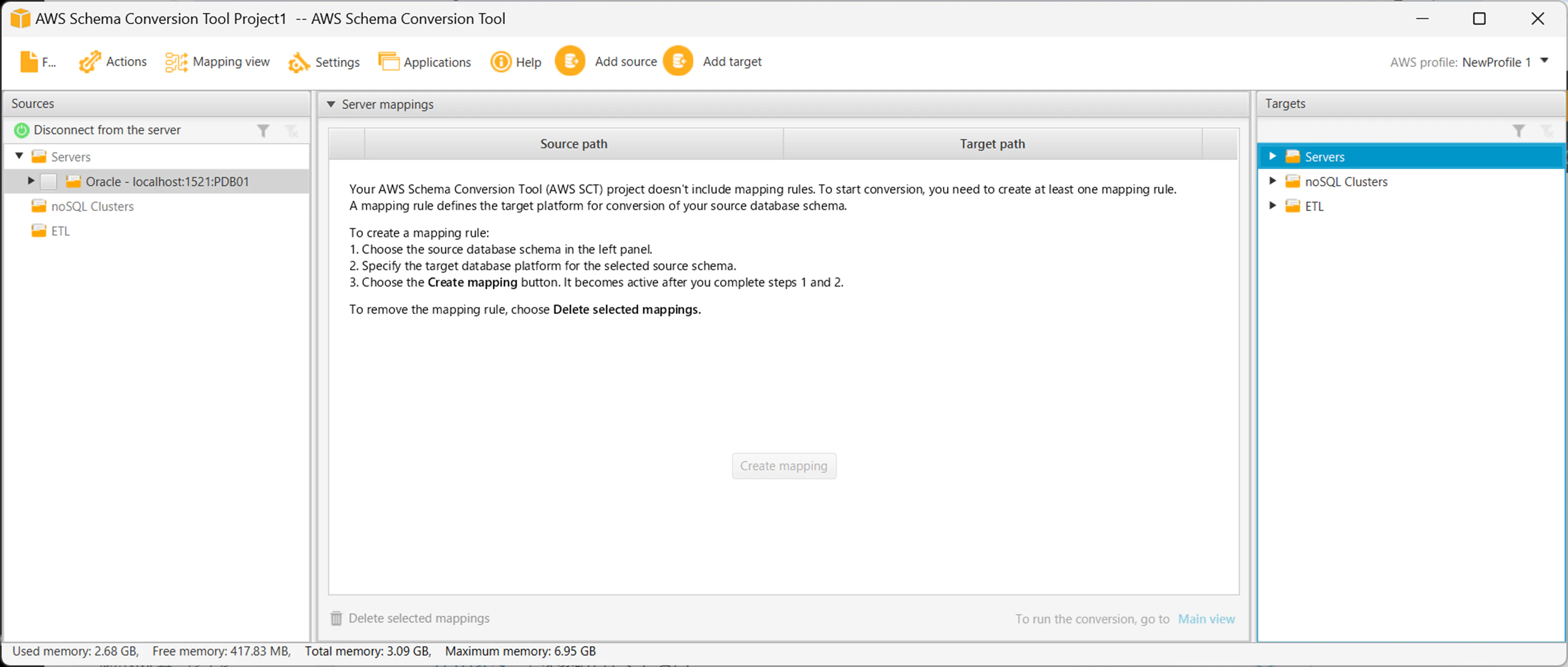The height and width of the screenshot is (667, 1568).
Task: Click the Used memory: 2.68 GB status
Action: 75,651
